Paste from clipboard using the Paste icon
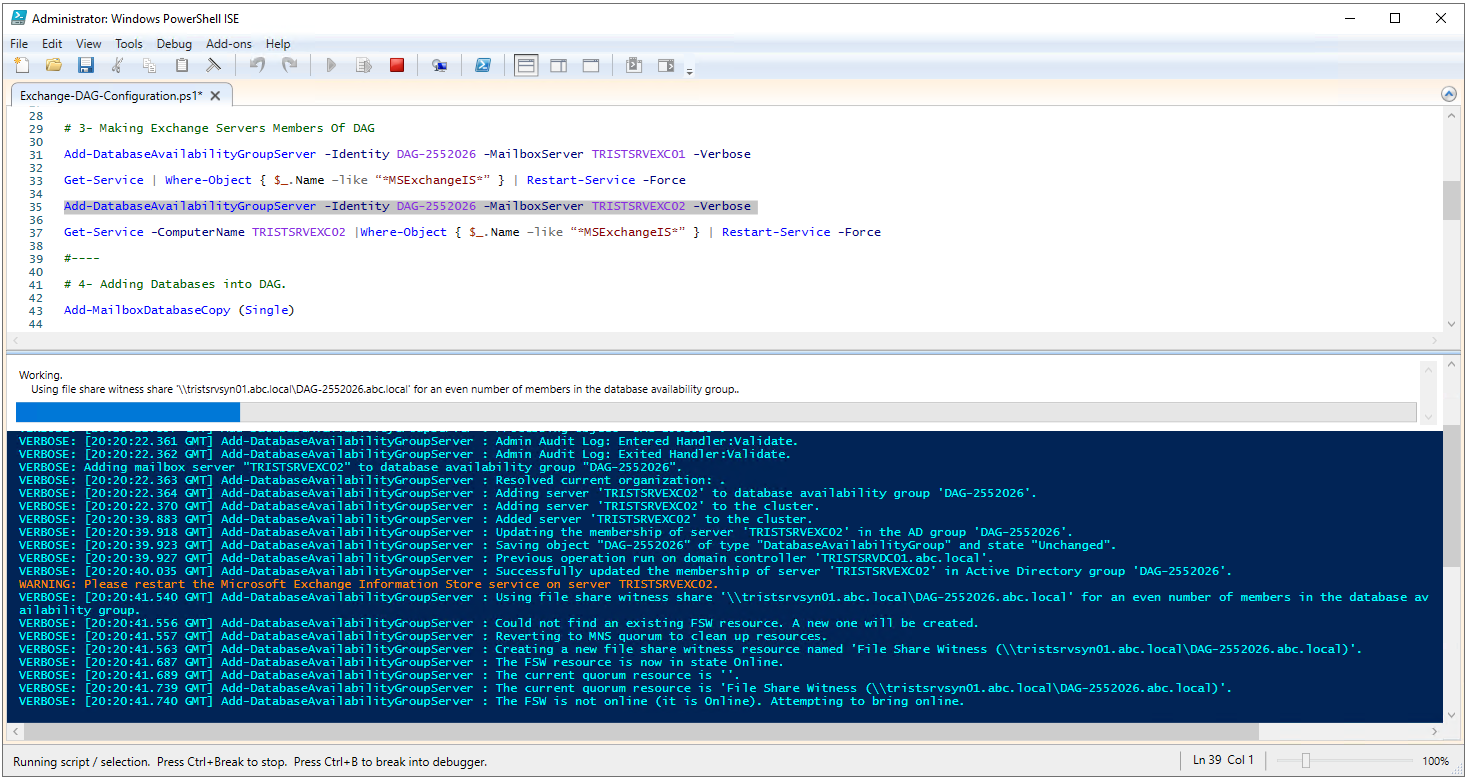Viewport: 1467px width, 778px height. 182,66
